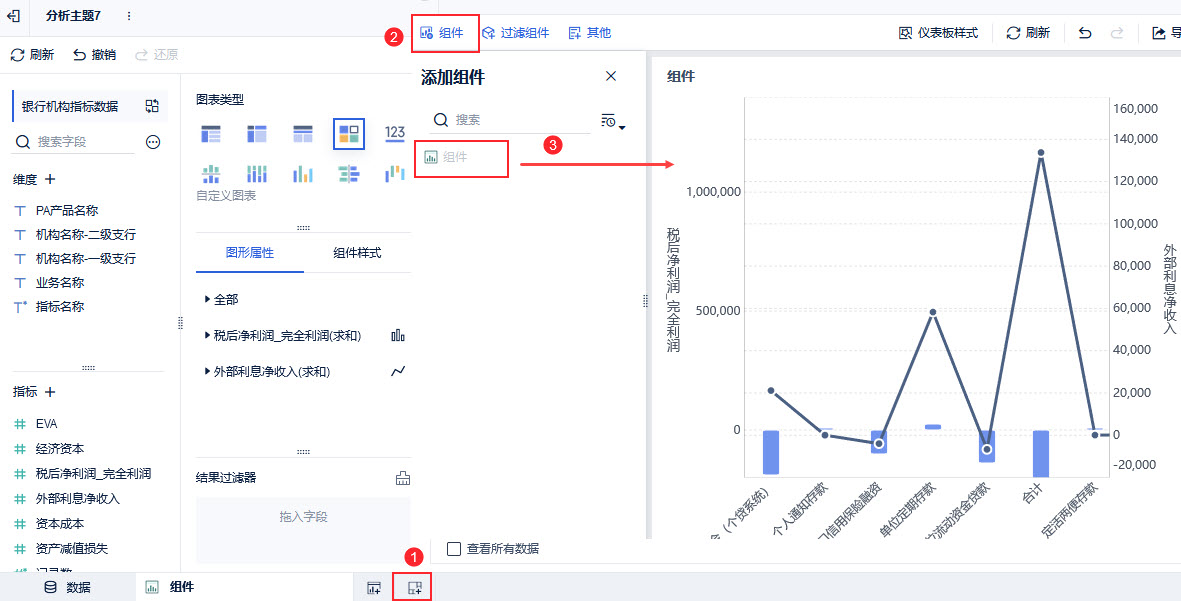Click the left-panel 刷新 refresh button
The height and width of the screenshot is (601, 1181).
coord(32,55)
